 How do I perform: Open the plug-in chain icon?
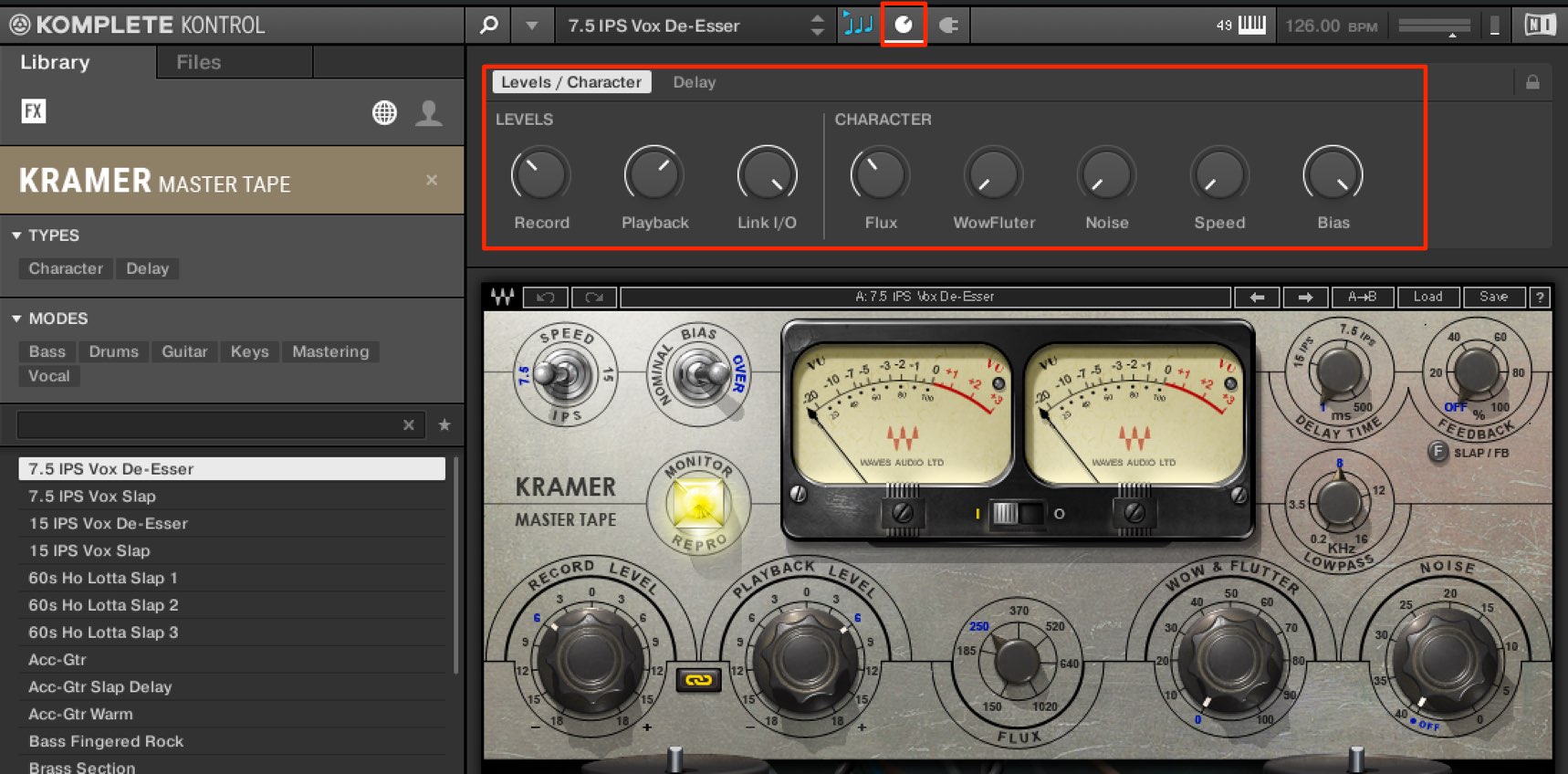(x=949, y=25)
